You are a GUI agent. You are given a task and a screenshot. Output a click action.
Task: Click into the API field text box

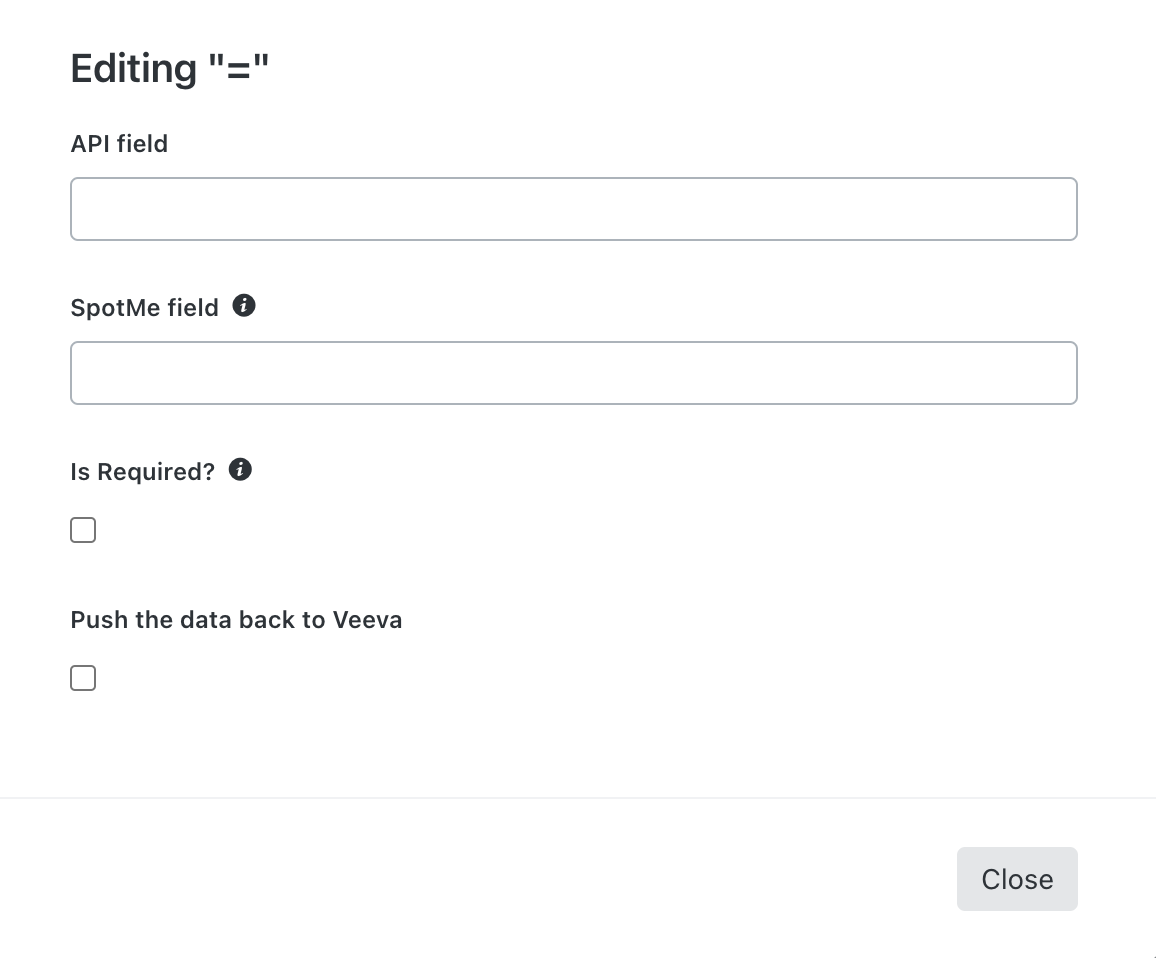(574, 209)
